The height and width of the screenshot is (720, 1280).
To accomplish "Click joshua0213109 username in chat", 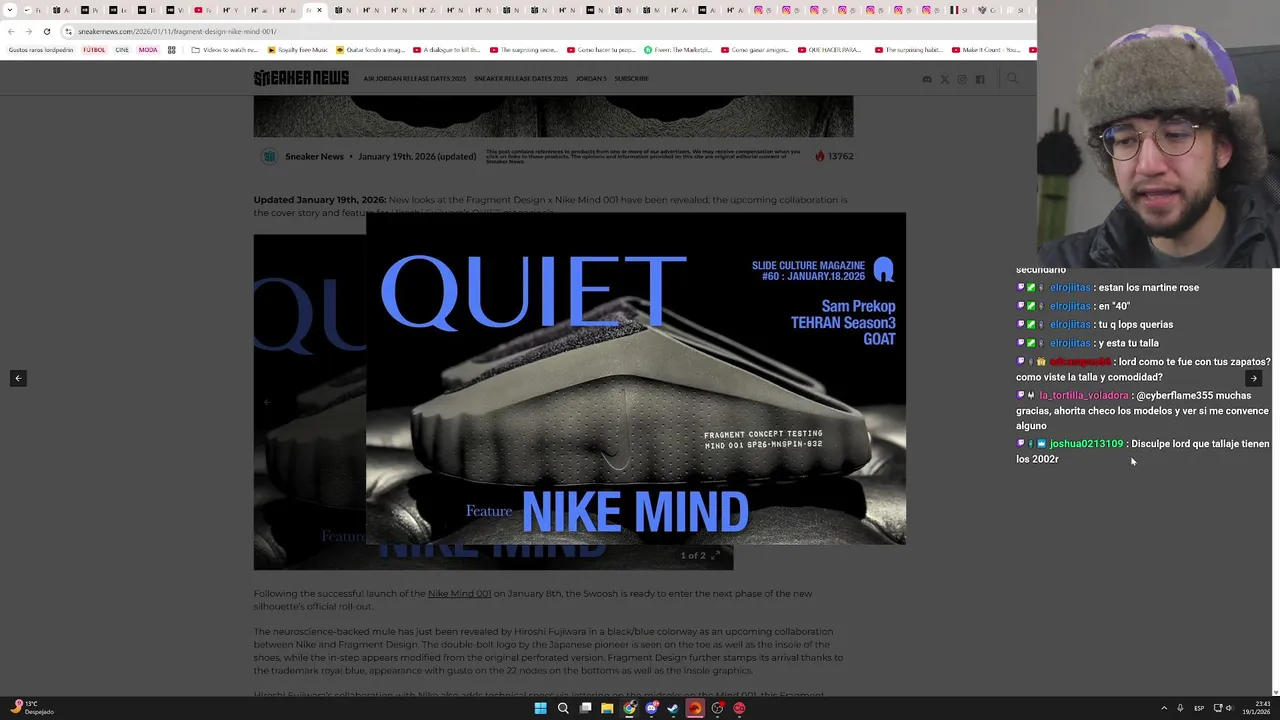I will 1086,444.
